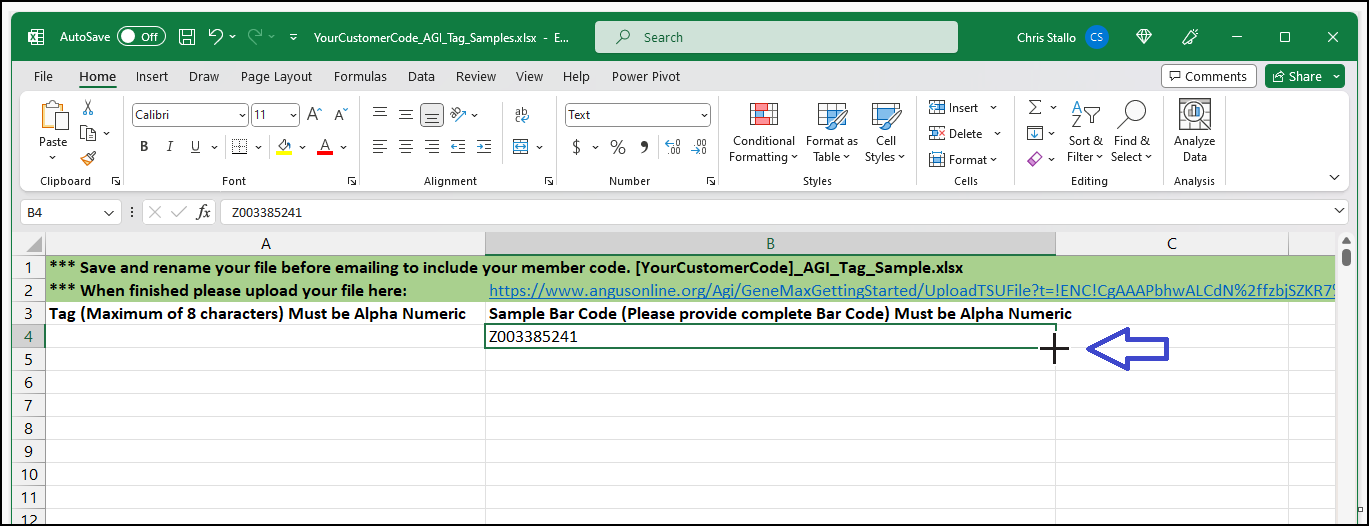
Task: Open the File menu
Action: coord(43,76)
